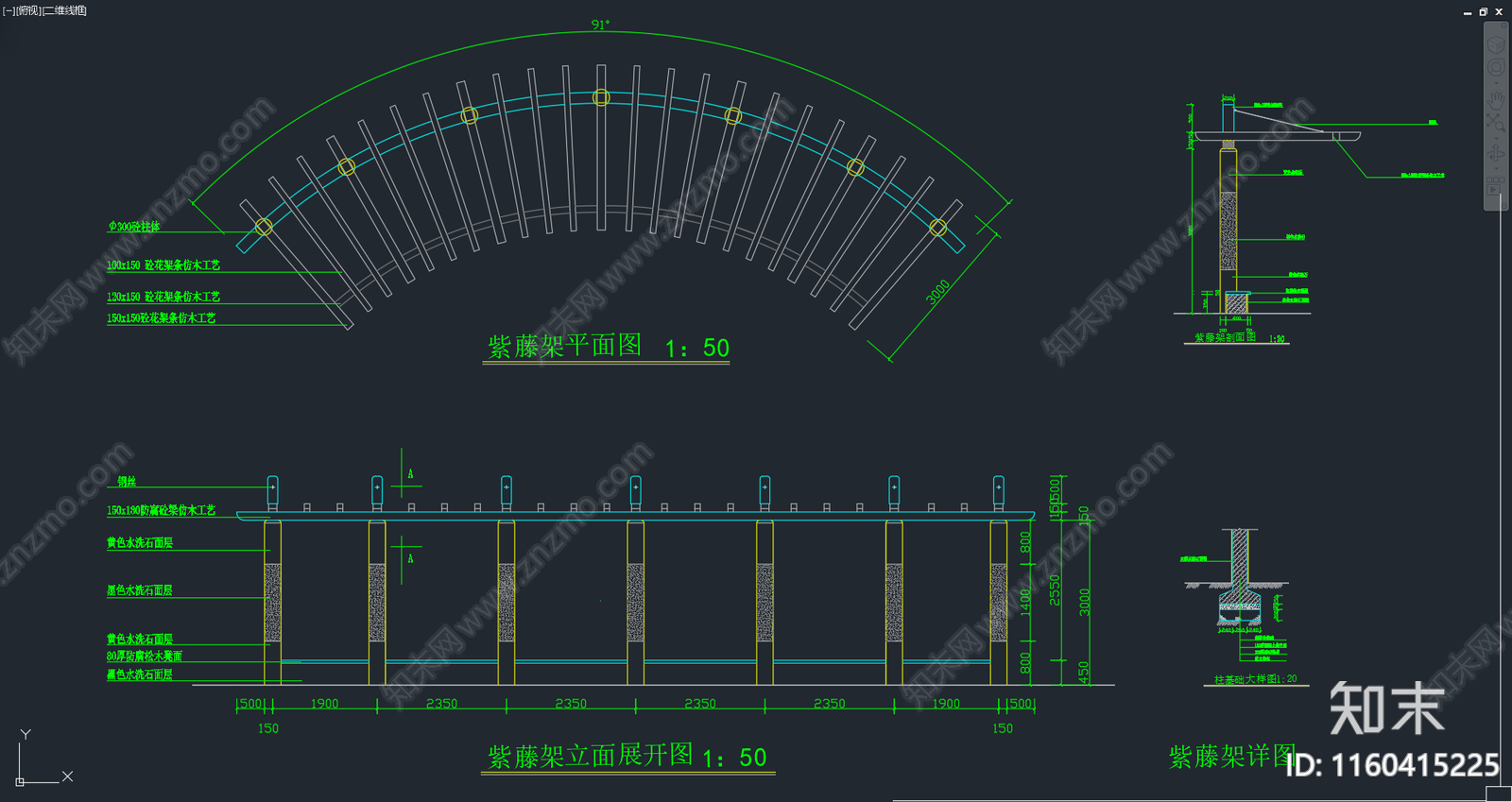The height and width of the screenshot is (802, 1512).
Task: Expand the SteeringWheels options arrow
Action: click(x=1496, y=83)
